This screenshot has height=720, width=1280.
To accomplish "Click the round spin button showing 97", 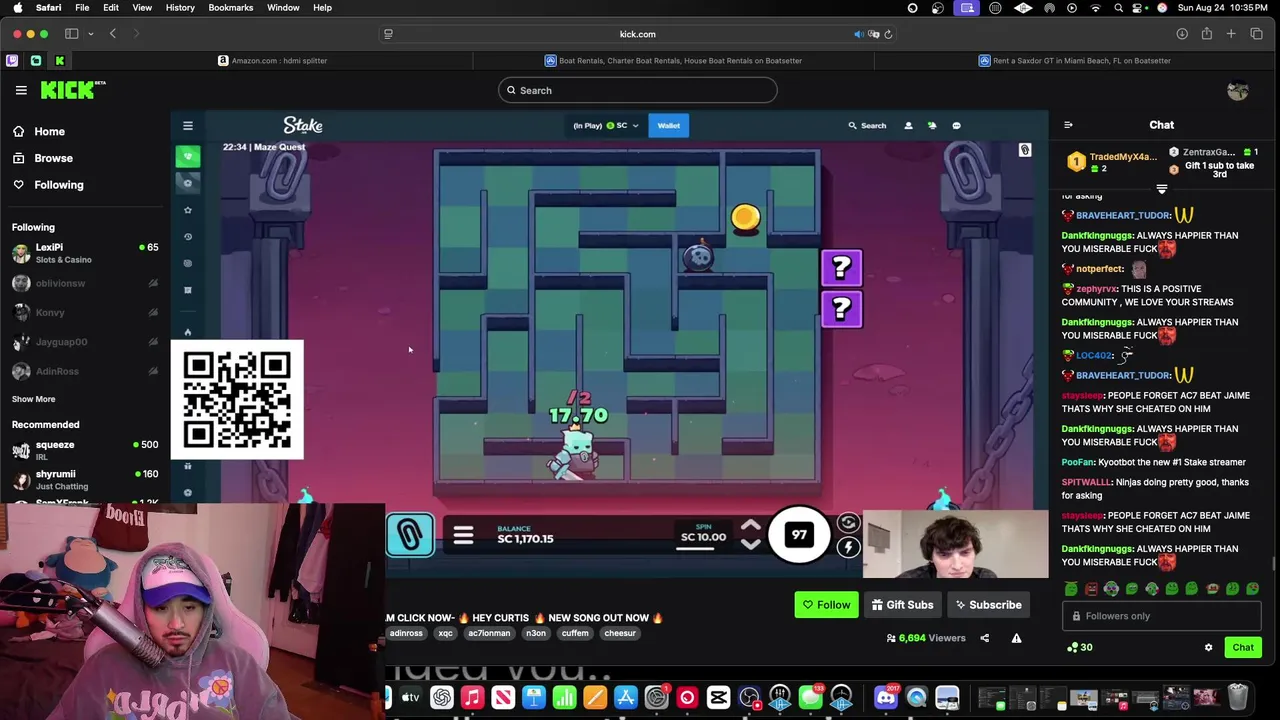I will tap(799, 535).
